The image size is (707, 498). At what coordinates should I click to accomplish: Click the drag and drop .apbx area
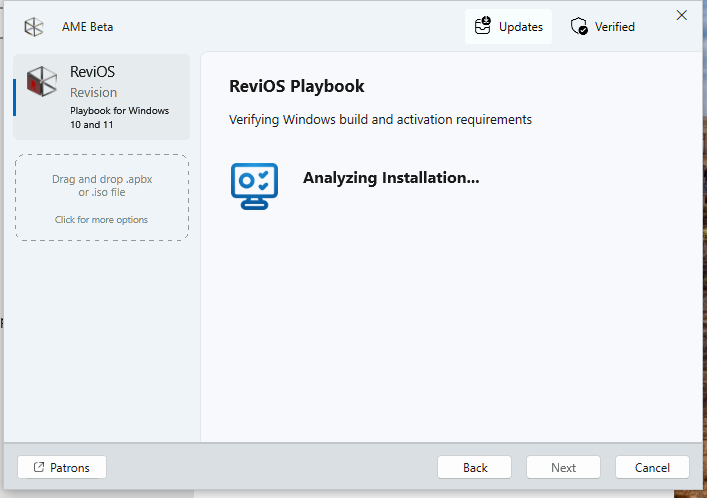tap(102, 198)
